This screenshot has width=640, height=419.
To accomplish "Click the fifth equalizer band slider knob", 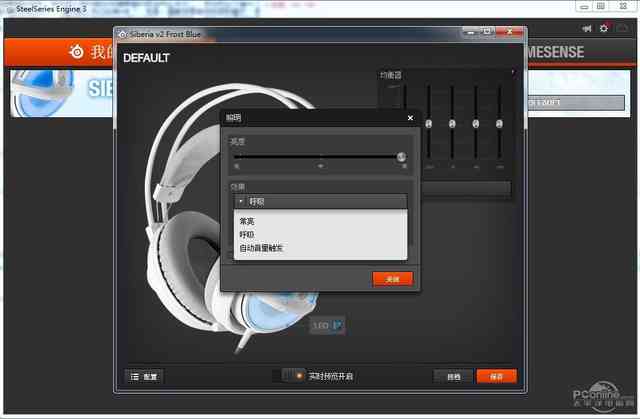I will [499, 124].
